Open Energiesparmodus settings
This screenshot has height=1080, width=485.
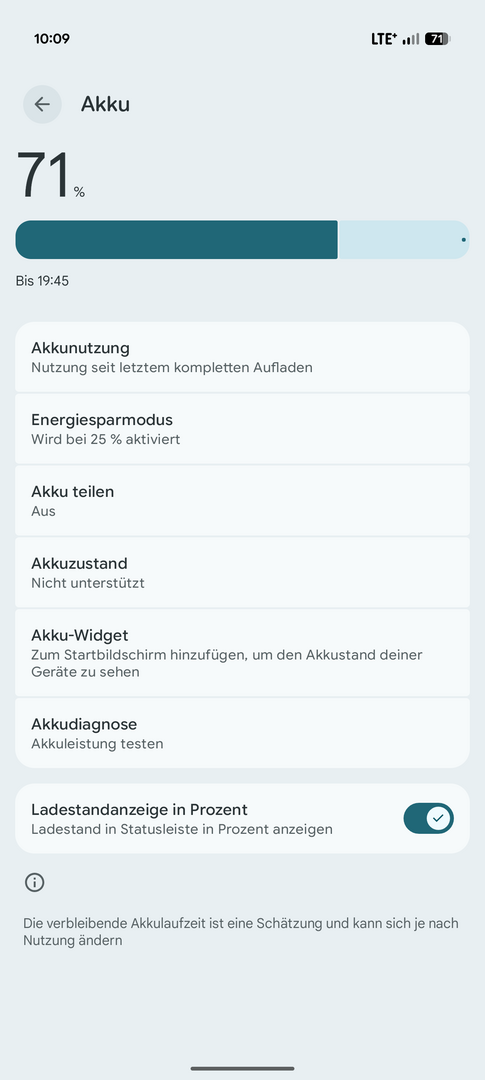(x=242, y=429)
